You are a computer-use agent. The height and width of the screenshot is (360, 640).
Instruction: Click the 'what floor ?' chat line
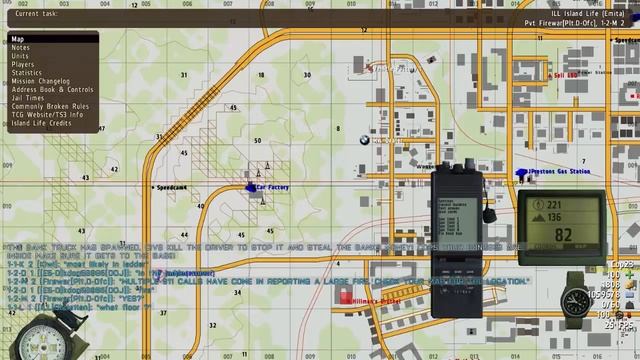pyautogui.click(x=80, y=307)
